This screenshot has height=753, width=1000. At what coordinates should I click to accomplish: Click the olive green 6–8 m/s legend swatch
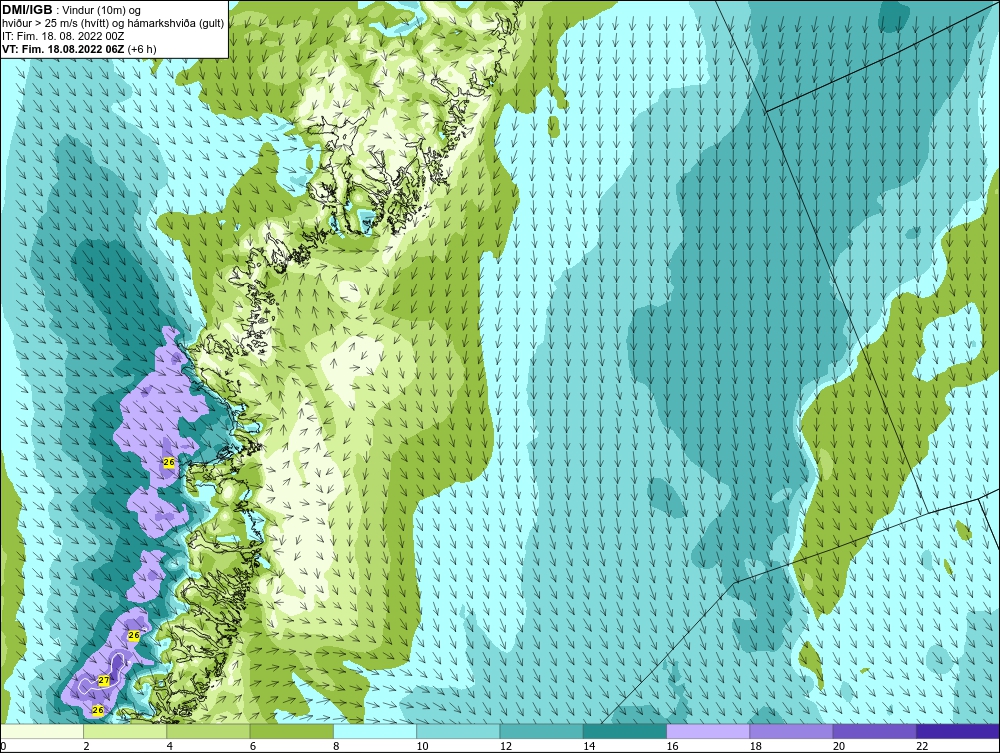point(291,731)
